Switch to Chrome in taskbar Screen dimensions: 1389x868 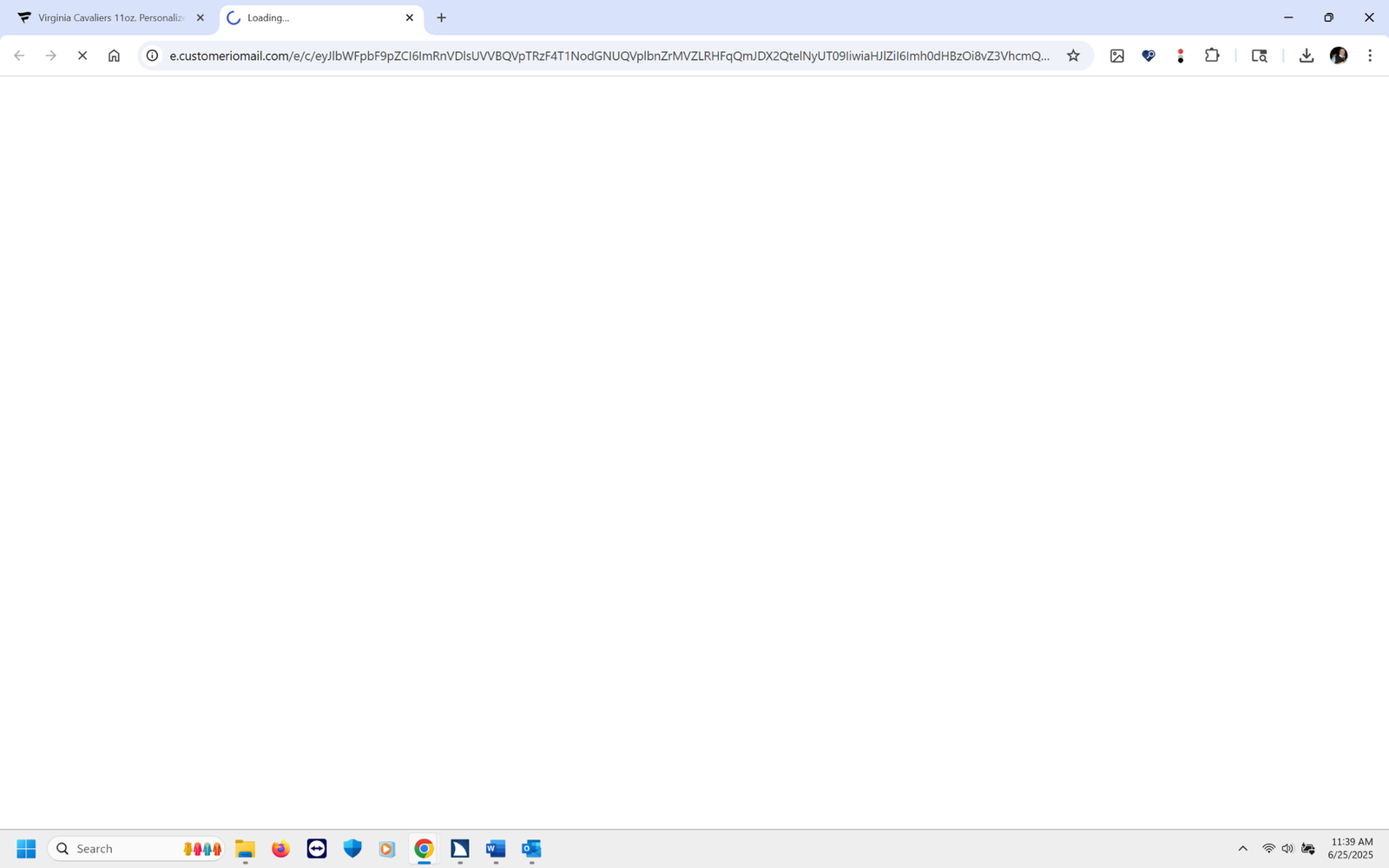424,849
